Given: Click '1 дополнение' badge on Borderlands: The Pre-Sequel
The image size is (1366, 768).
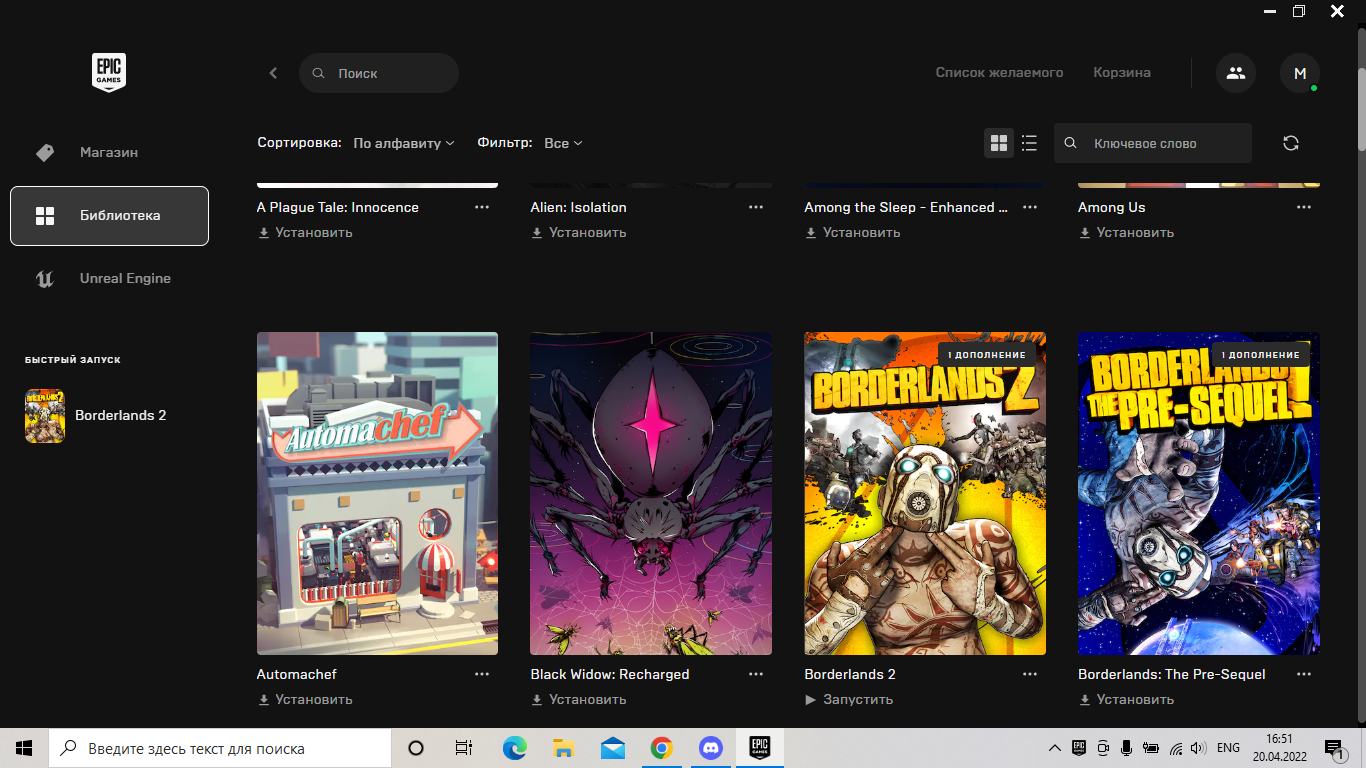Looking at the screenshot, I should 1260,355.
